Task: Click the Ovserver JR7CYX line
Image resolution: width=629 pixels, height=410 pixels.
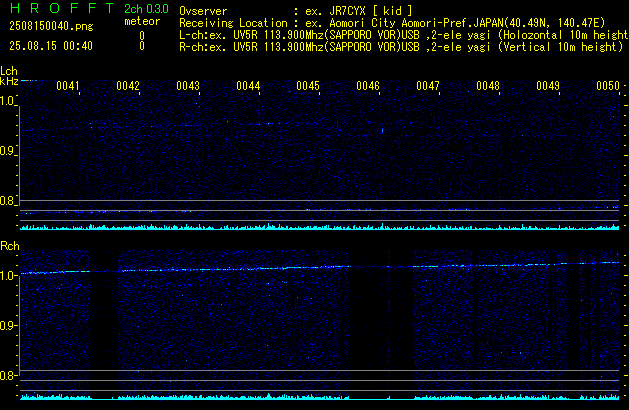Action: [x=295, y=11]
